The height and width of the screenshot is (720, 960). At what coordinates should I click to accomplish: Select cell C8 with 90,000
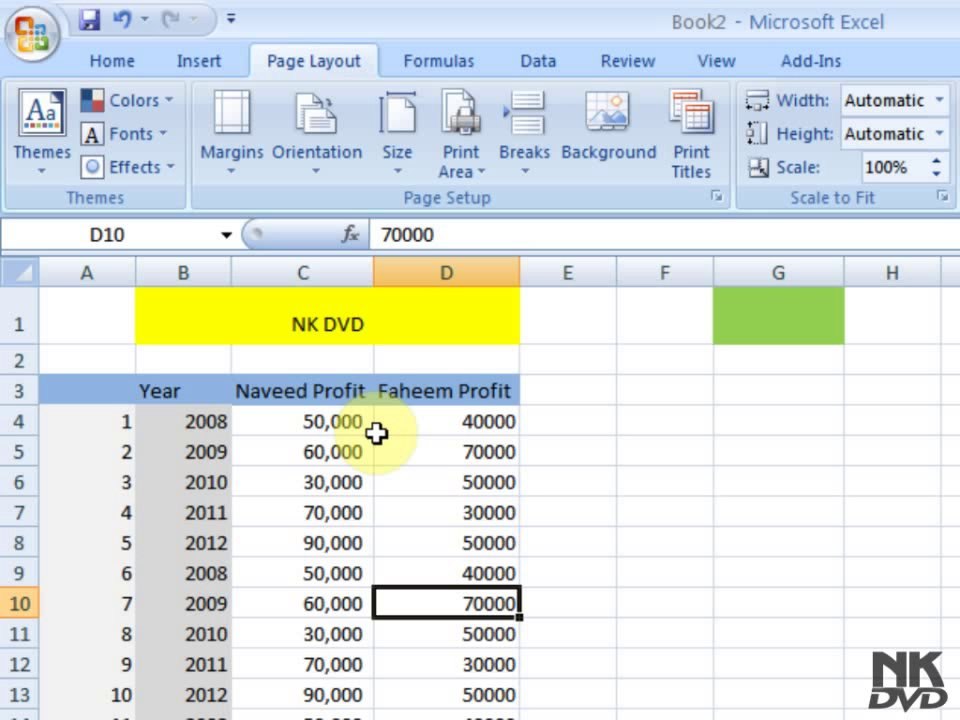(302, 543)
